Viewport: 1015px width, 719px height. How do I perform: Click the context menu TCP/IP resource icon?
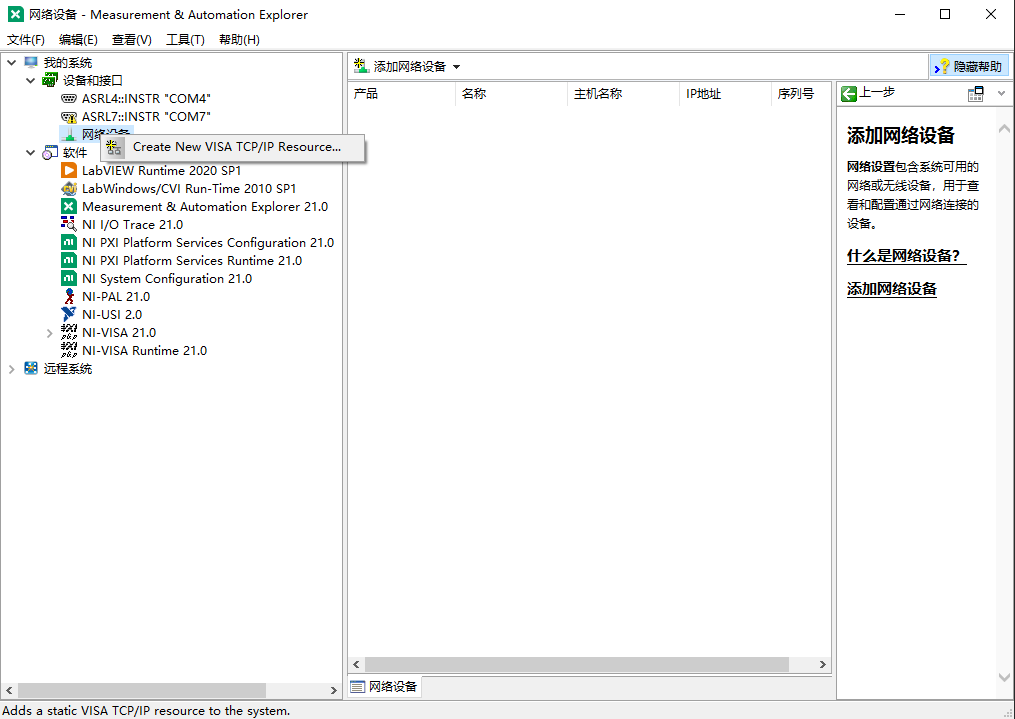click(x=115, y=147)
